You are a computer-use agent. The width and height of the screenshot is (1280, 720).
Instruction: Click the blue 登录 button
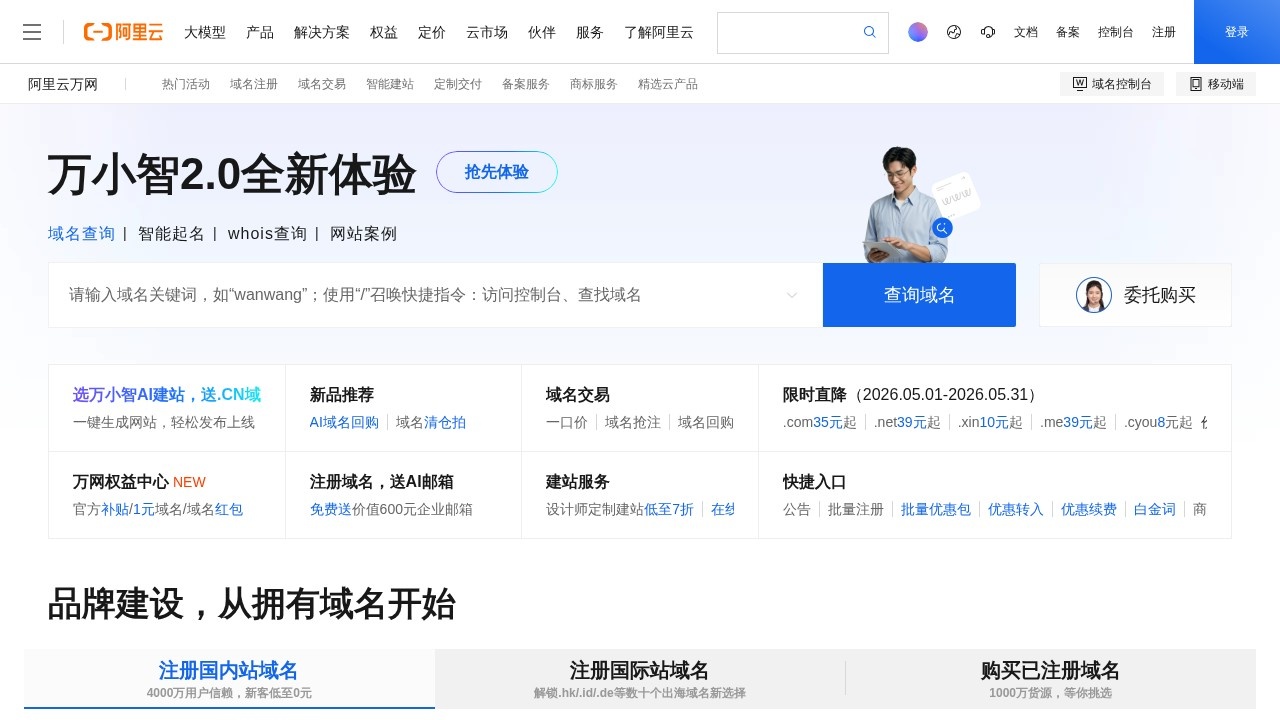click(x=1237, y=32)
